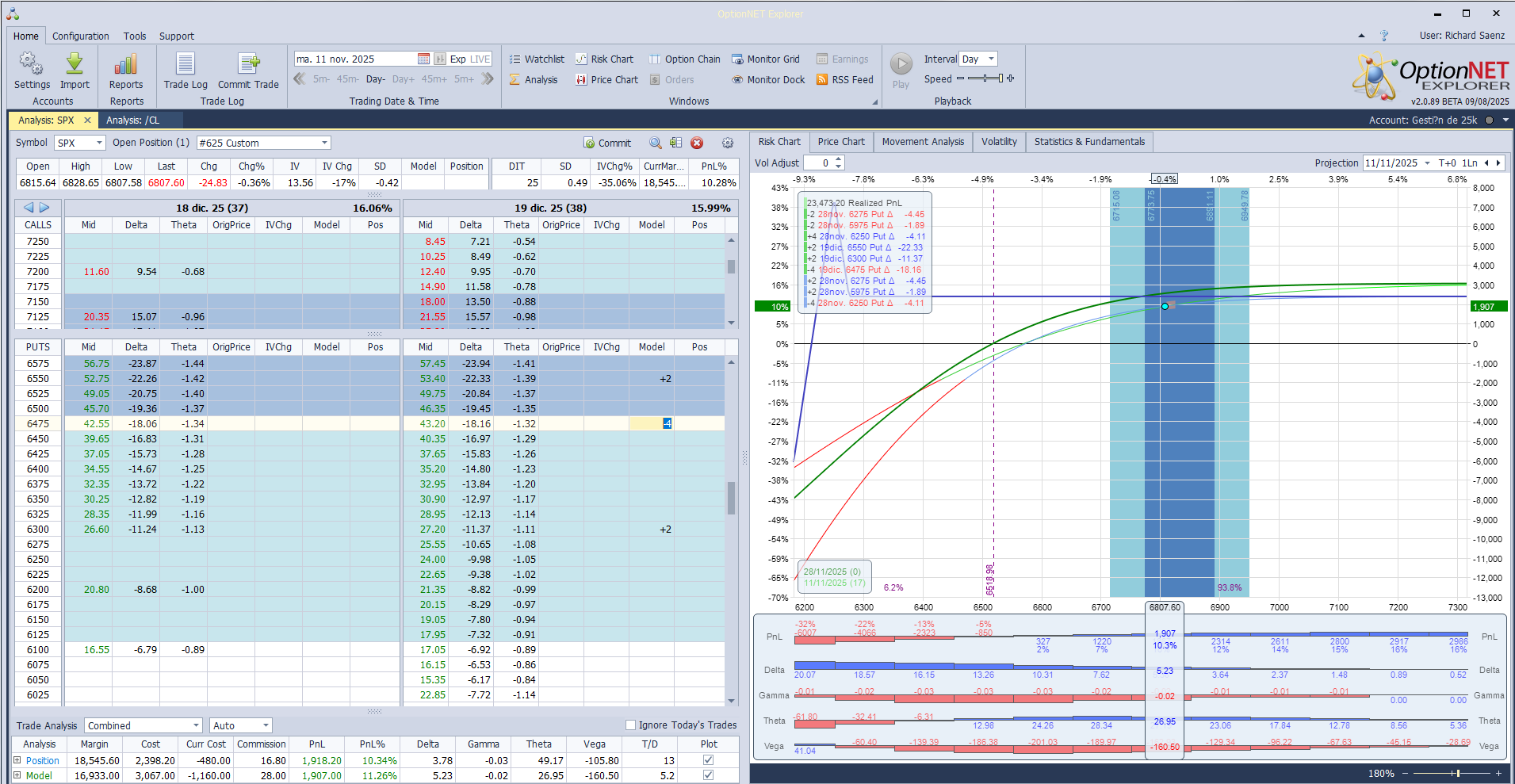Jump forward using the Day+ button
The height and width of the screenshot is (784, 1515).
(403, 79)
